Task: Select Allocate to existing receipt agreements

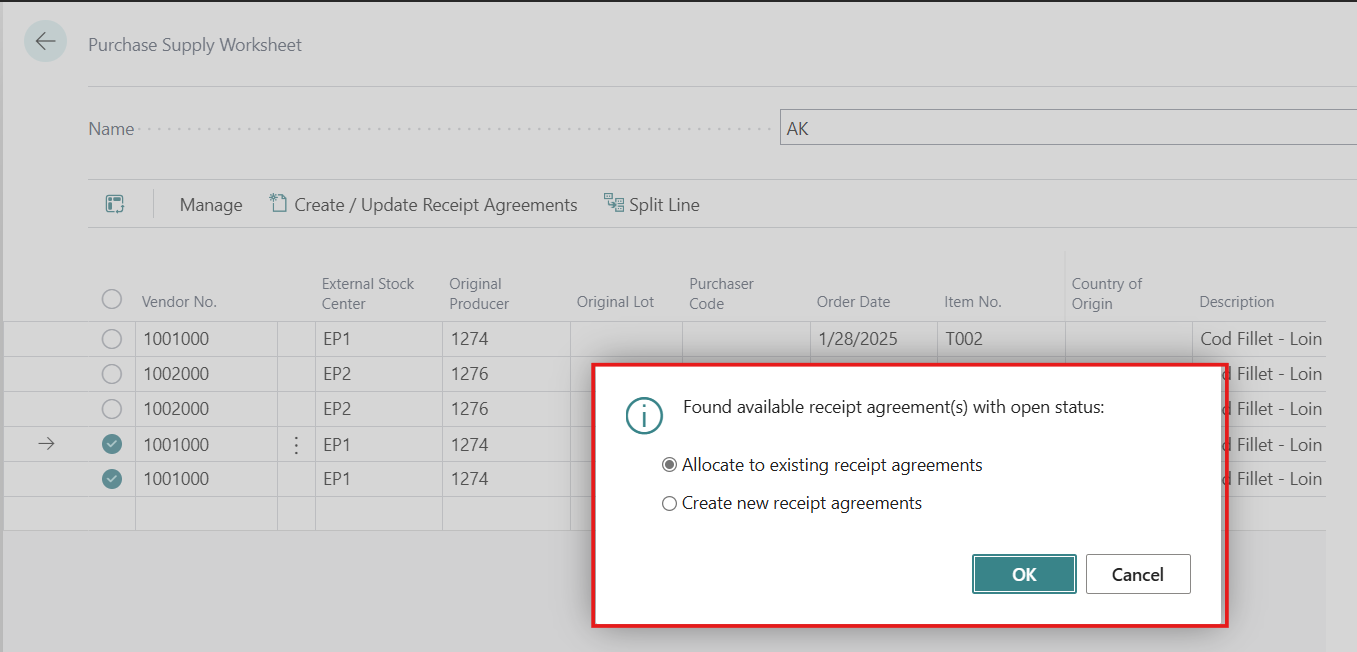Action: coord(670,465)
